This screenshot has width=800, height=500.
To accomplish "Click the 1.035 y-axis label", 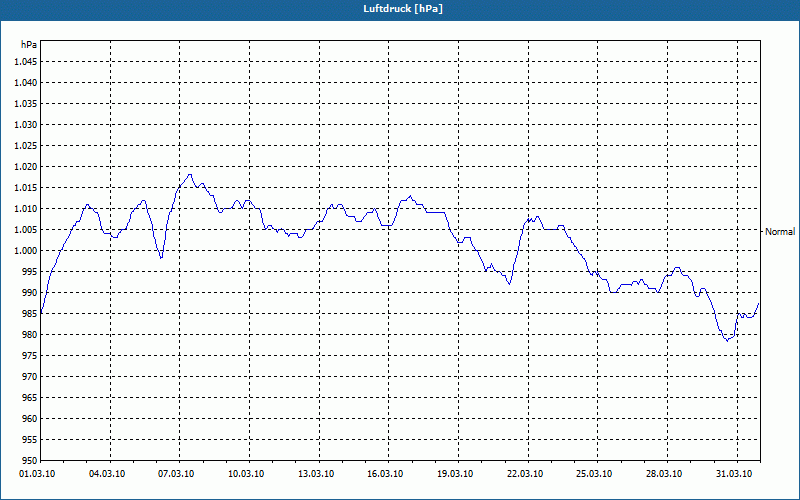I will point(25,104).
